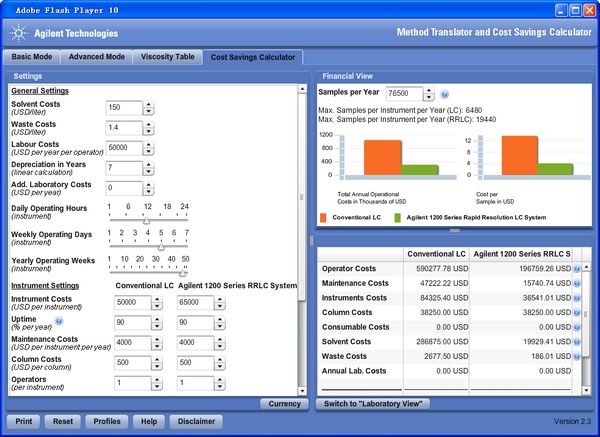600x437 pixels.
Task: Click the Labour Costs input field
Action: coord(124,148)
